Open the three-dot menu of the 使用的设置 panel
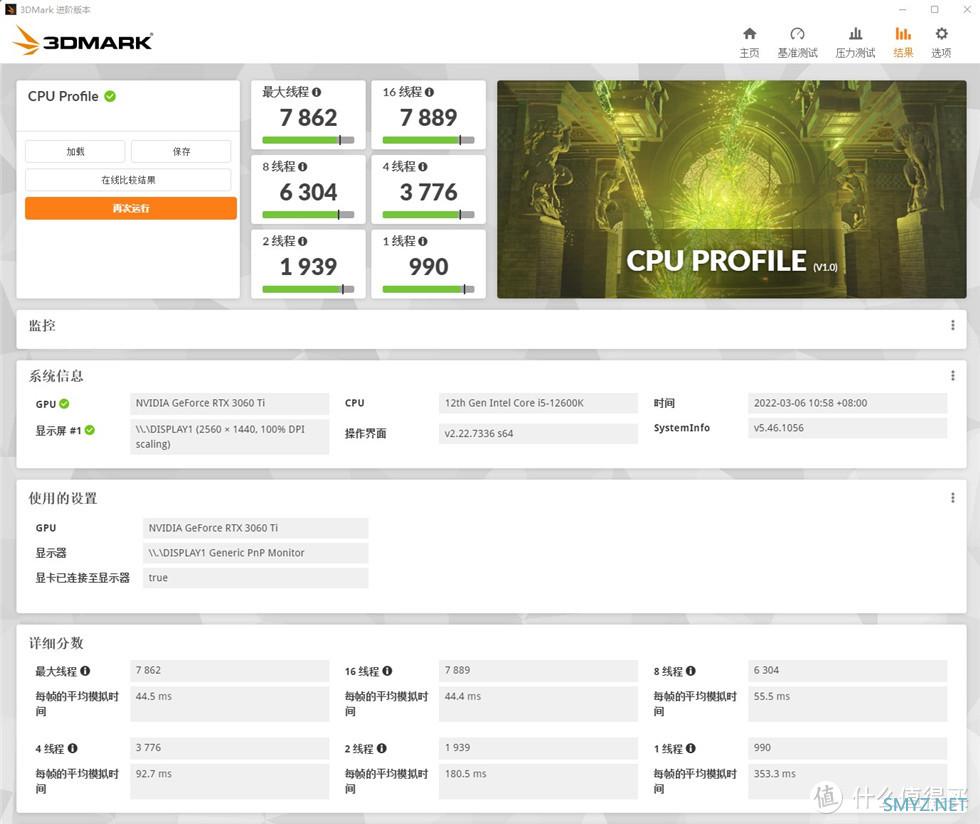 pyautogui.click(x=952, y=498)
